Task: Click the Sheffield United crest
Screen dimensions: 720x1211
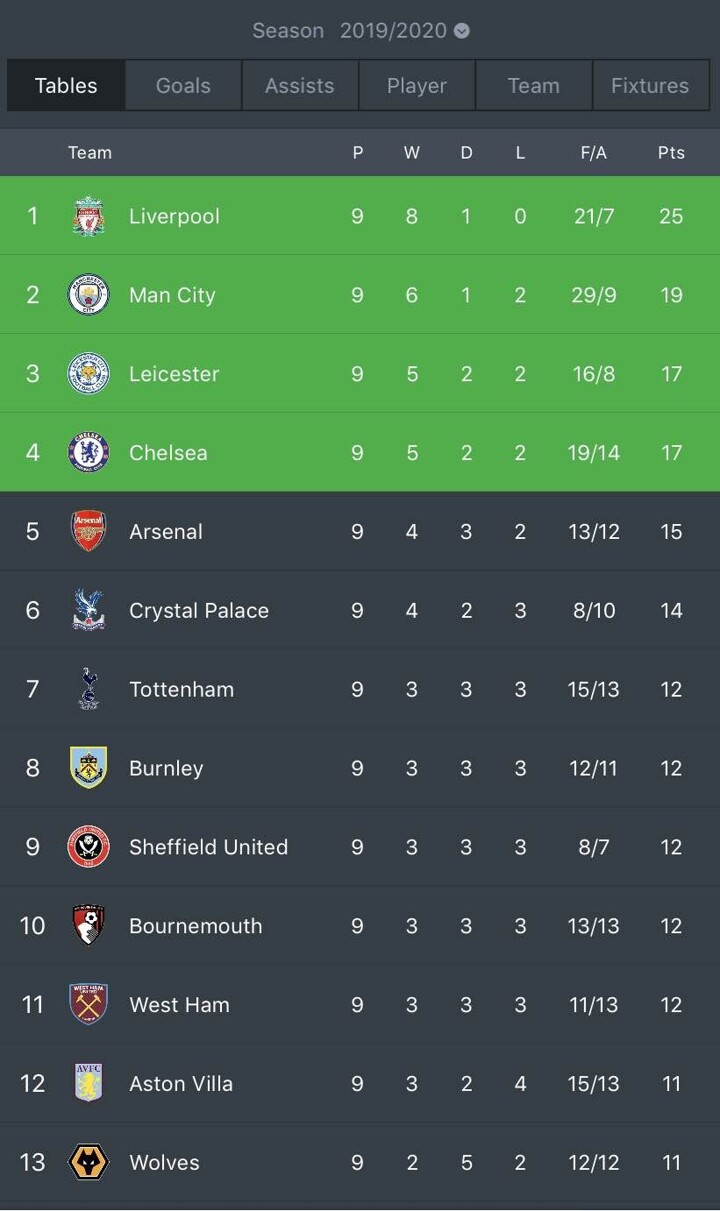Action: coord(88,847)
